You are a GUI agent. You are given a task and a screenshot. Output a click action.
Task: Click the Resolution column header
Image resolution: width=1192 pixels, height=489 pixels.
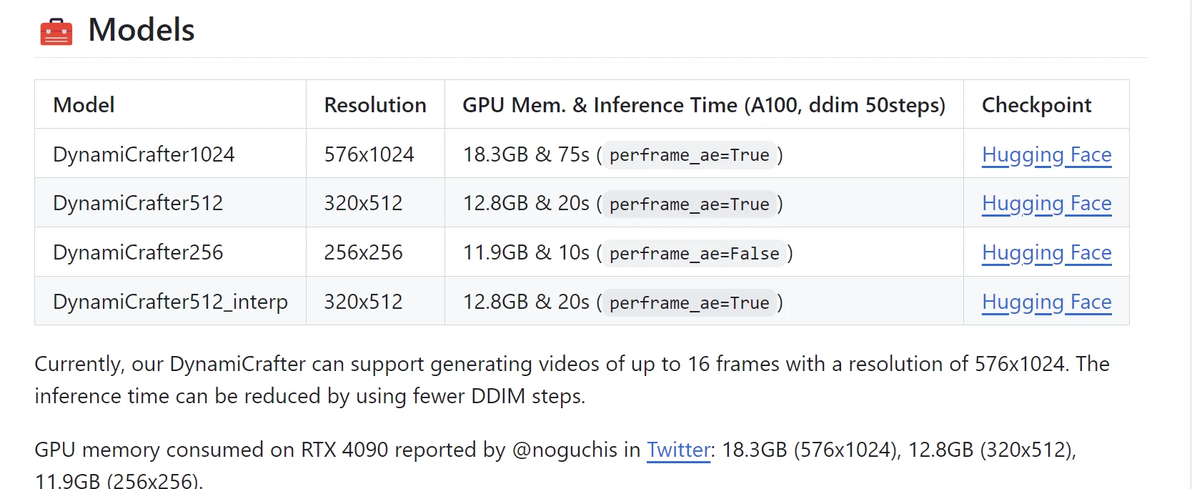(x=375, y=105)
